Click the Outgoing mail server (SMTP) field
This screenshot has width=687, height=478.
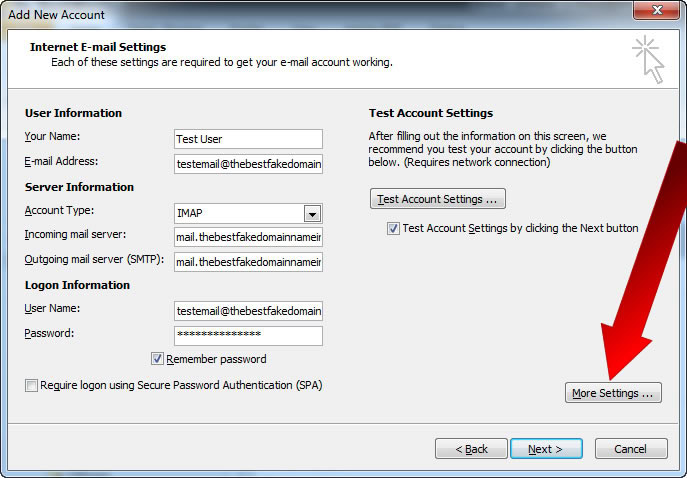click(x=248, y=262)
